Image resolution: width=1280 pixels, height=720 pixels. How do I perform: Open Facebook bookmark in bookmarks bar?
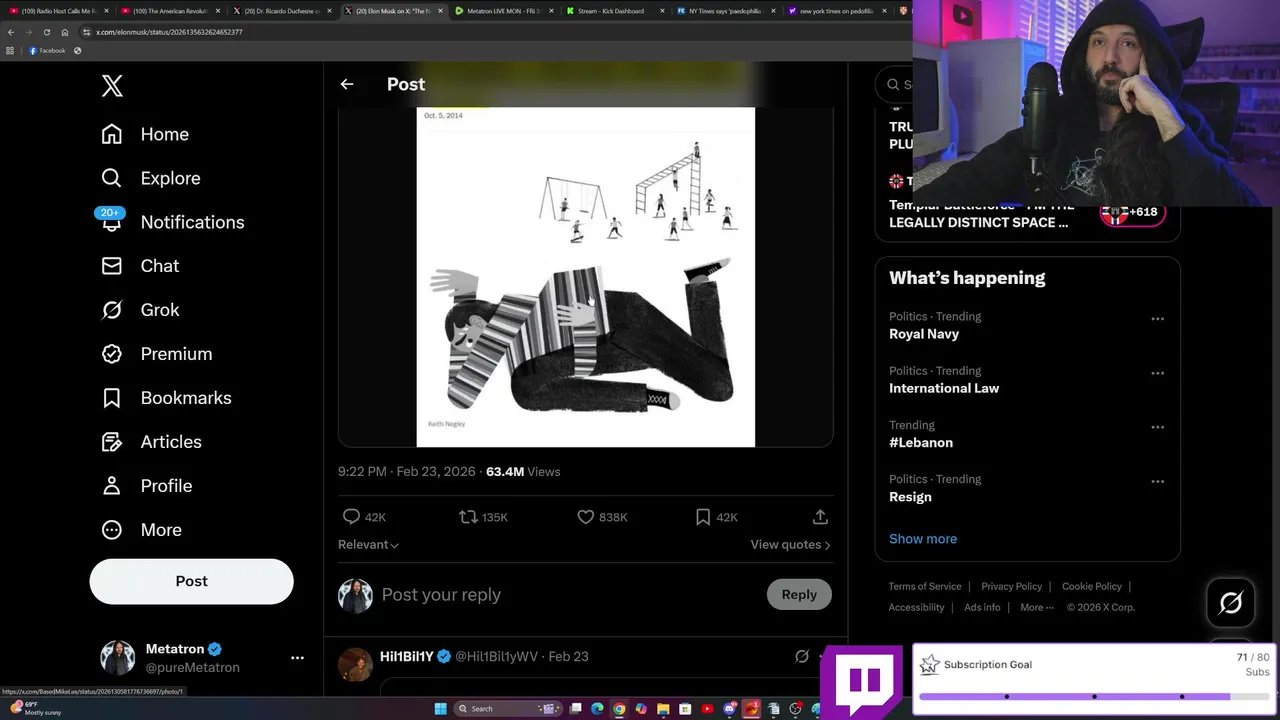(x=47, y=51)
